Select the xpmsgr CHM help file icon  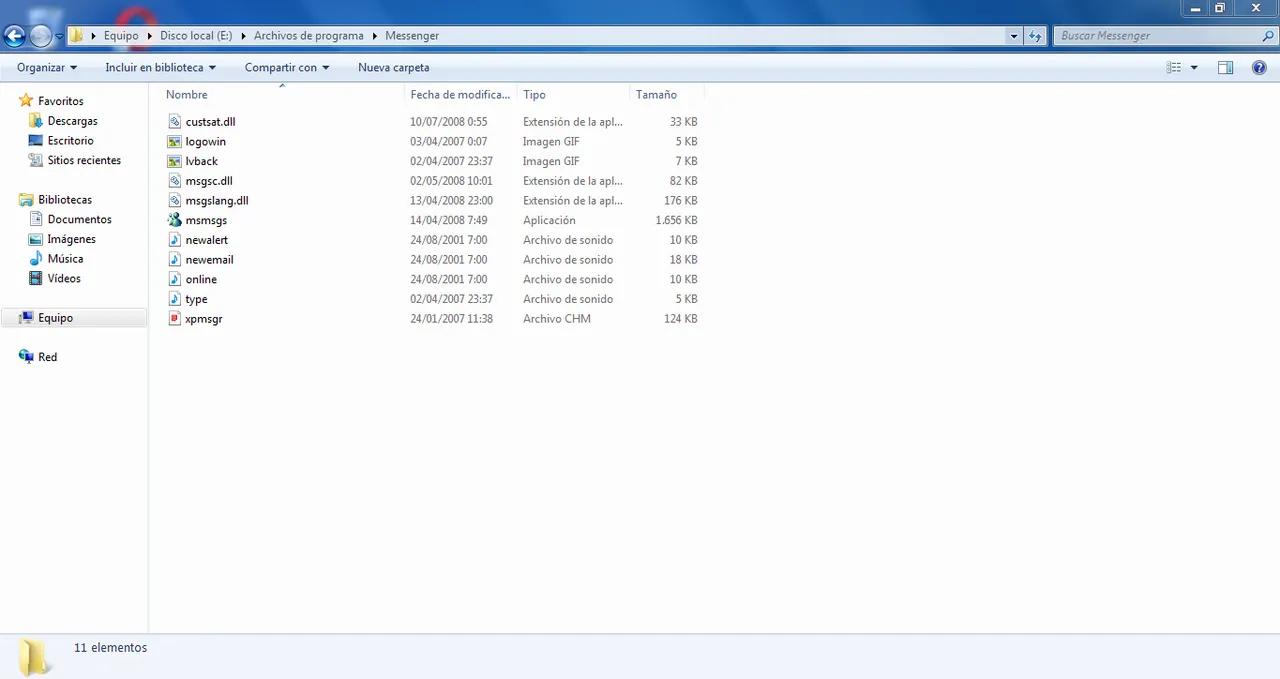pos(175,319)
